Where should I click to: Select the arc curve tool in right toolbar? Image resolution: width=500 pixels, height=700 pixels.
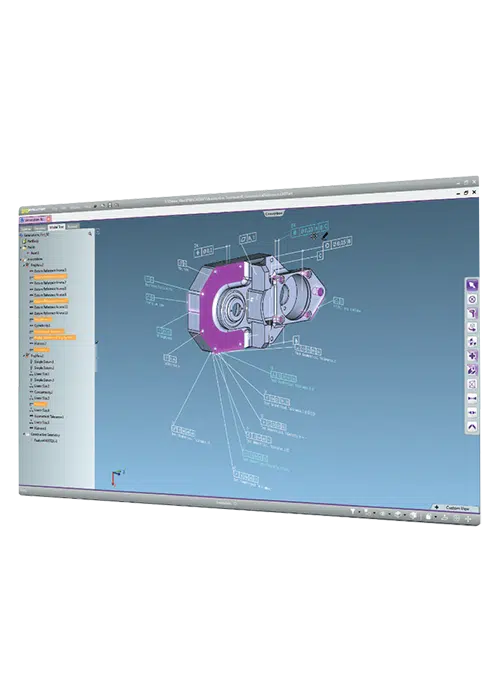click(x=472, y=426)
